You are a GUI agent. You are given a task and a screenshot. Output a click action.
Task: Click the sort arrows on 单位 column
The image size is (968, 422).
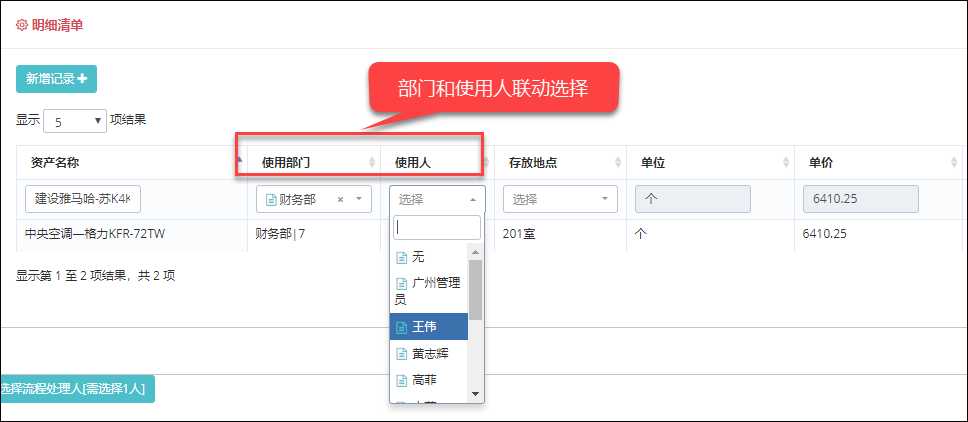(x=786, y=162)
